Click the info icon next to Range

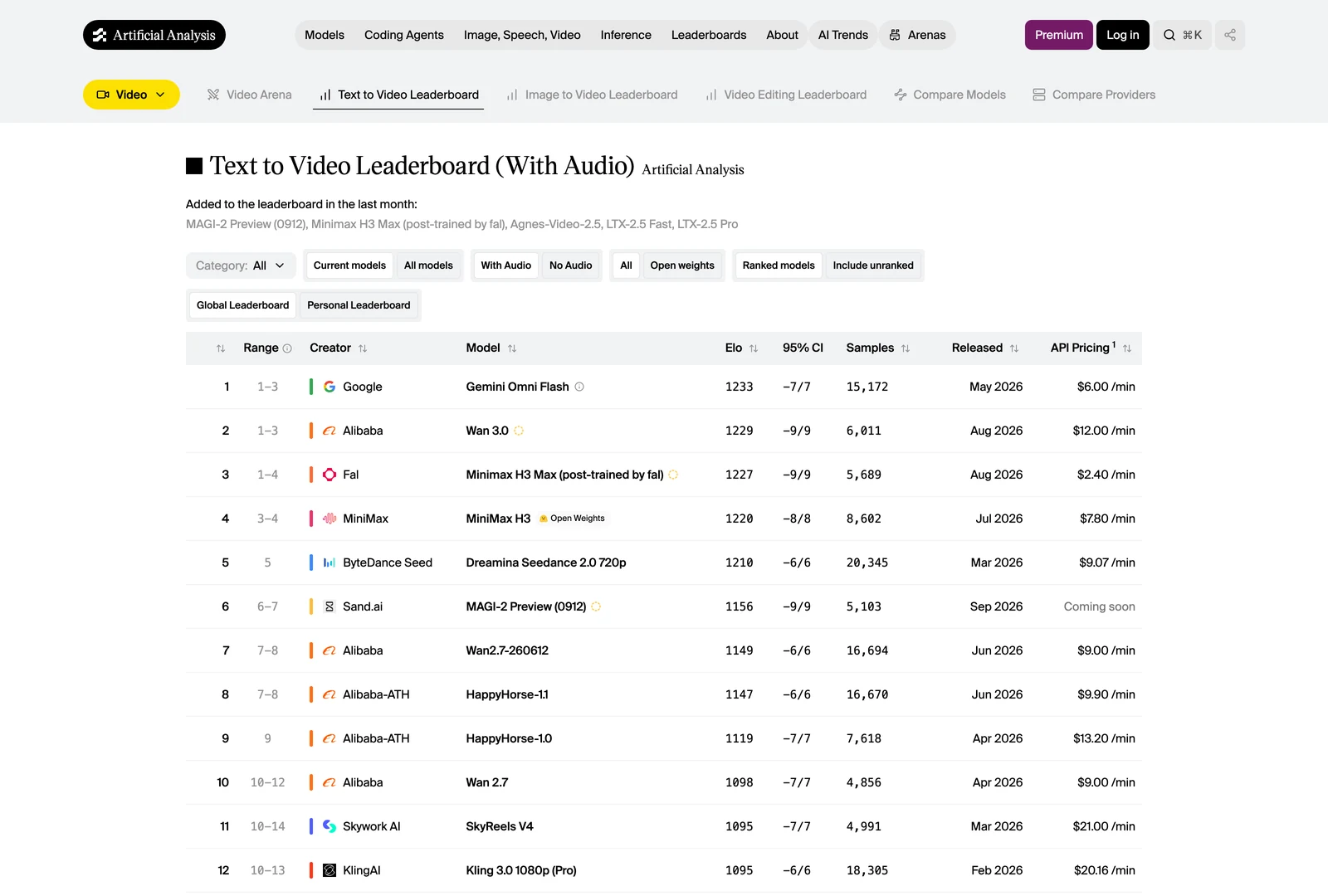287,348
